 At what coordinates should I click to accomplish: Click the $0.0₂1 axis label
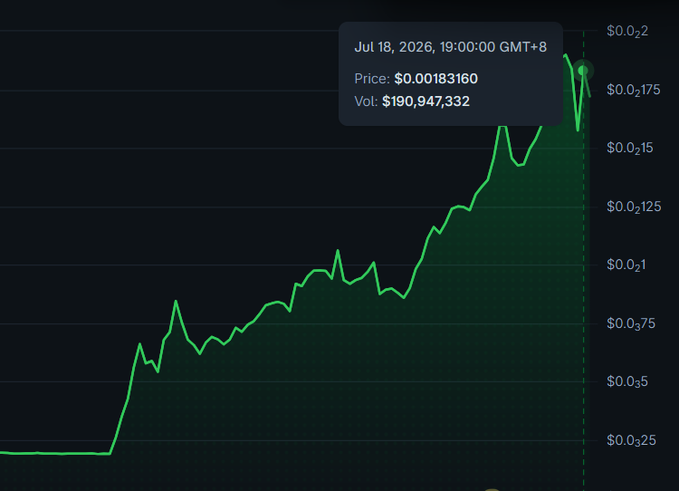[x=626, y=265]
